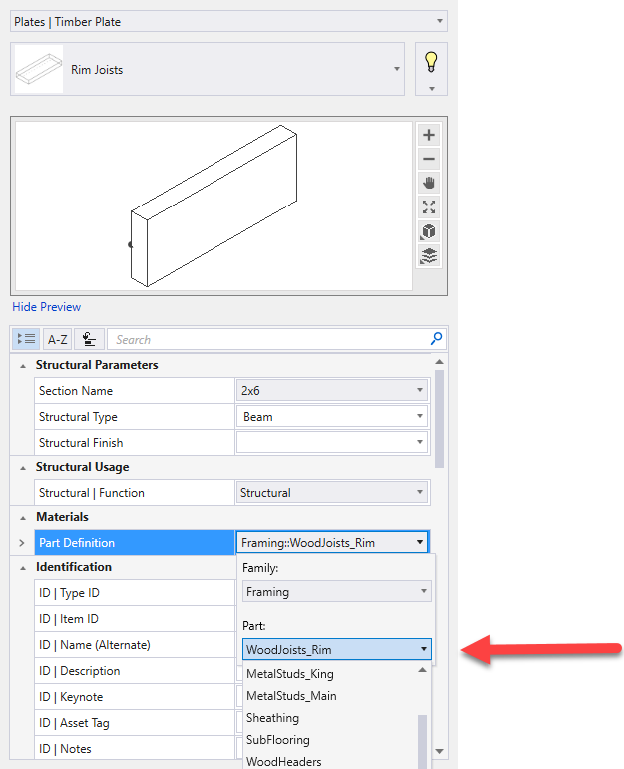Click the part list scrollbar thumb
This screenshot has height=769, width=624.
pyautogui.click(x=422, y=742)
